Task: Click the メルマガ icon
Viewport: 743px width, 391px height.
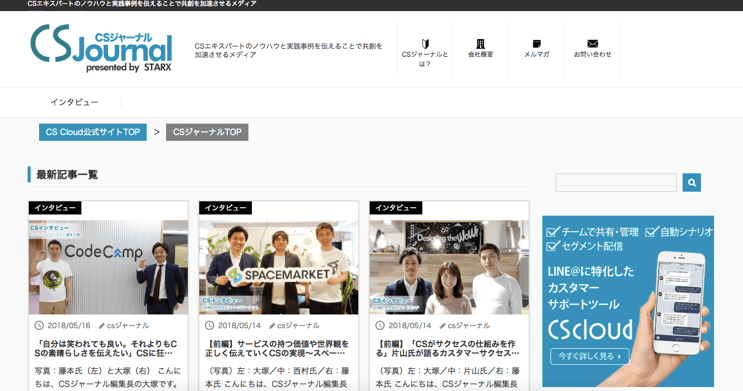Action: [536, 44]
